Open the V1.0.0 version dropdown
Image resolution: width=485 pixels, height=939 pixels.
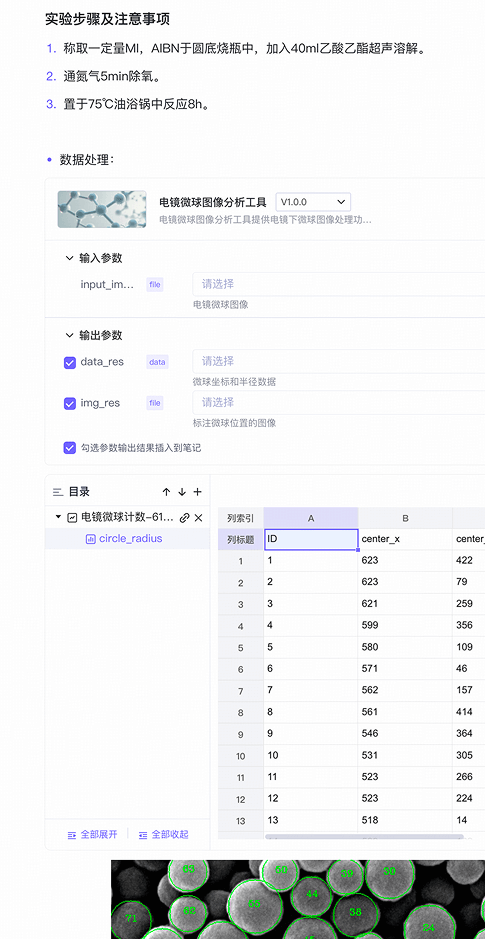coord(313,202)
